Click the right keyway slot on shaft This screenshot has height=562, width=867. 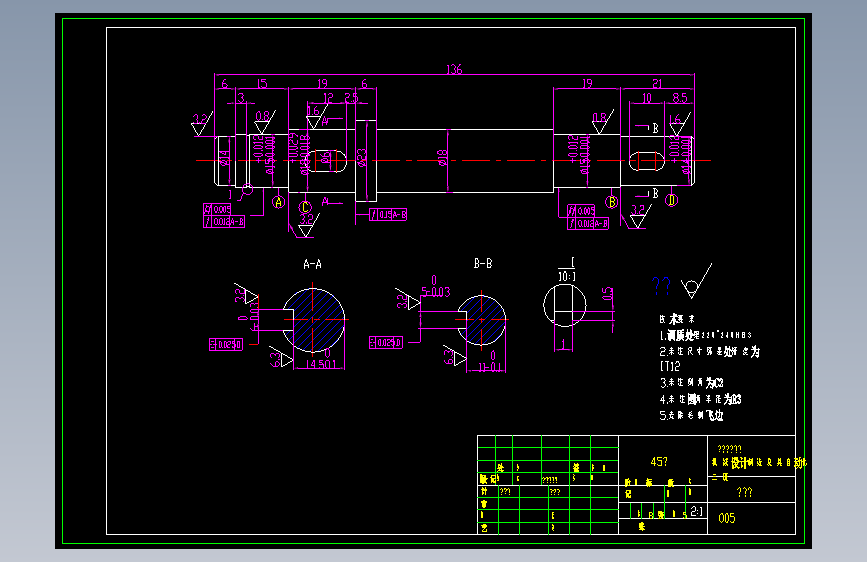(x=646, y=161)
